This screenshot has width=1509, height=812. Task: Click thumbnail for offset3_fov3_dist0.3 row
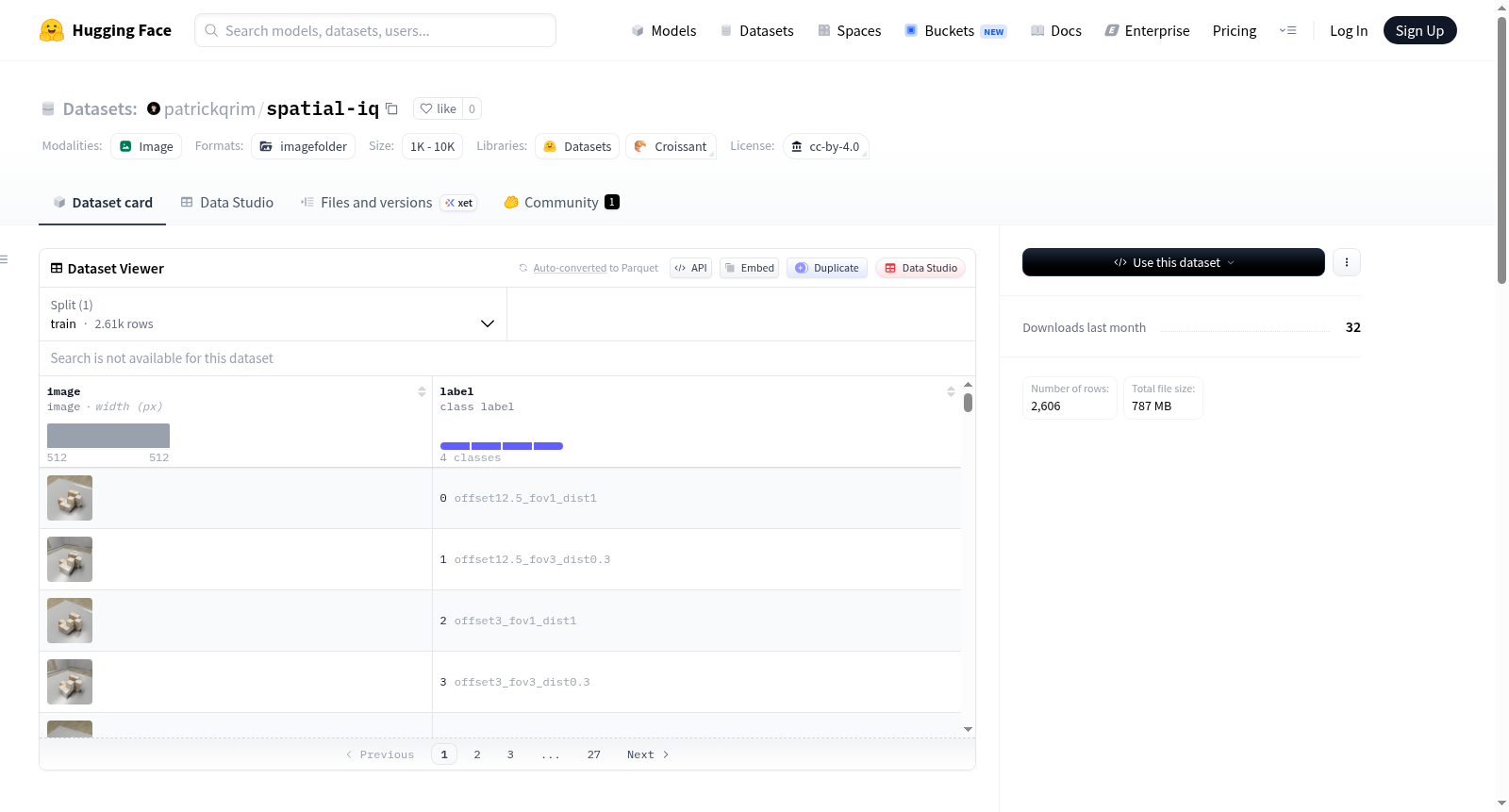[70, 682]
